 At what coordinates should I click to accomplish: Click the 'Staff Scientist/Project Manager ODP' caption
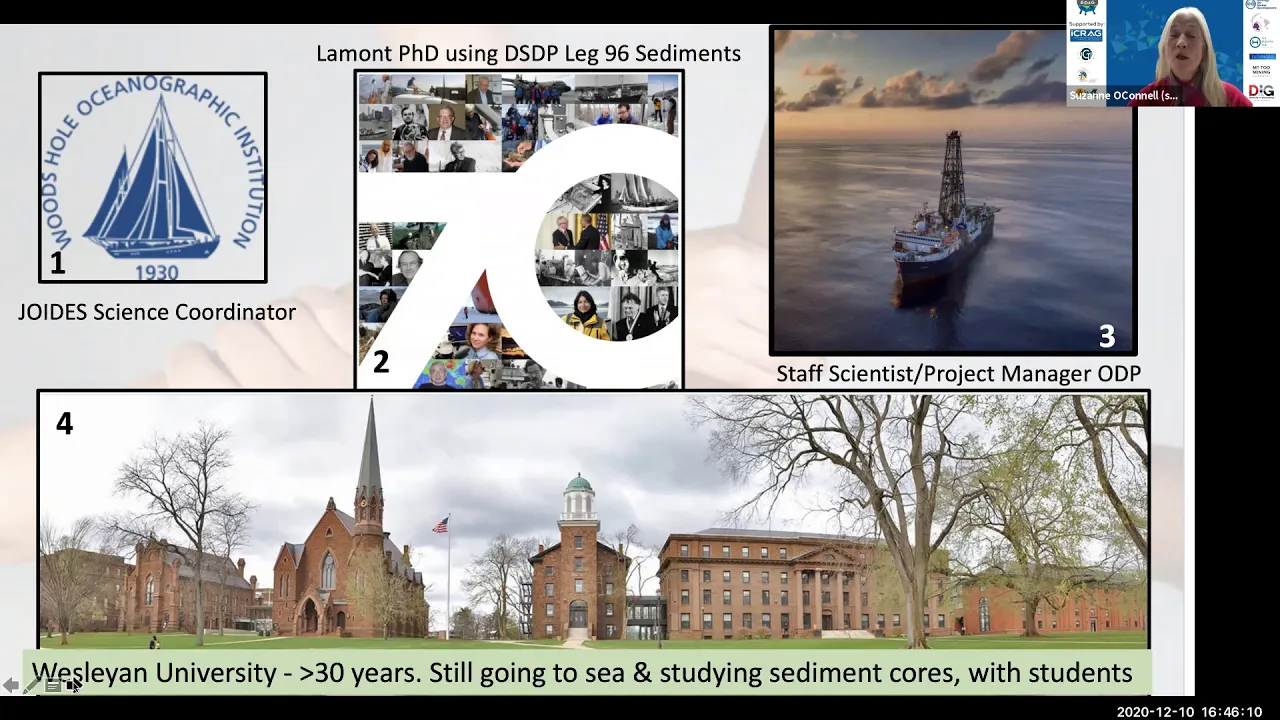point(958,374)
